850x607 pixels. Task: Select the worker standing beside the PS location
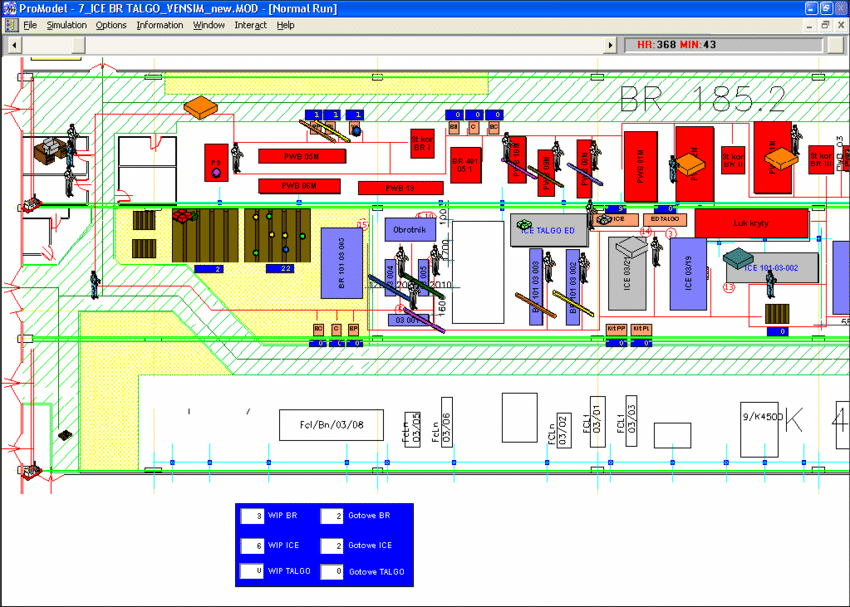(236, 158)
